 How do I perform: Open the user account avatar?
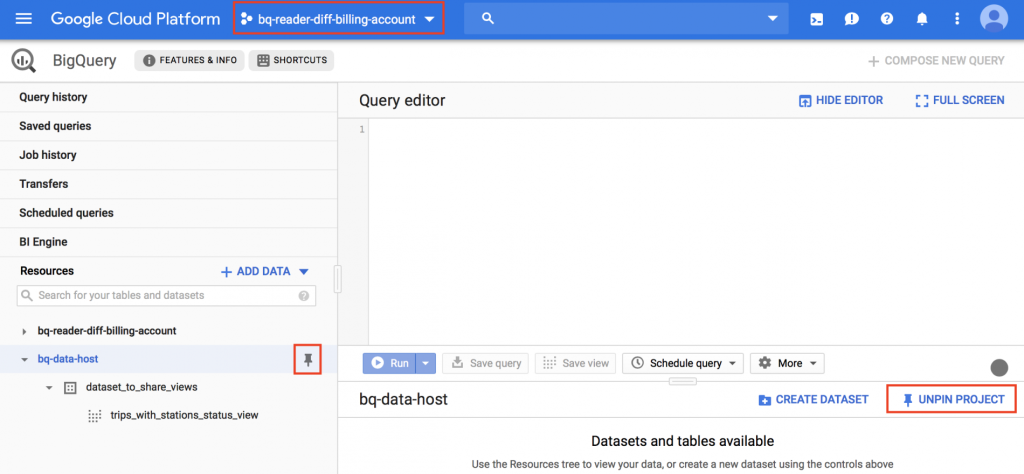[x=994, y=18]
